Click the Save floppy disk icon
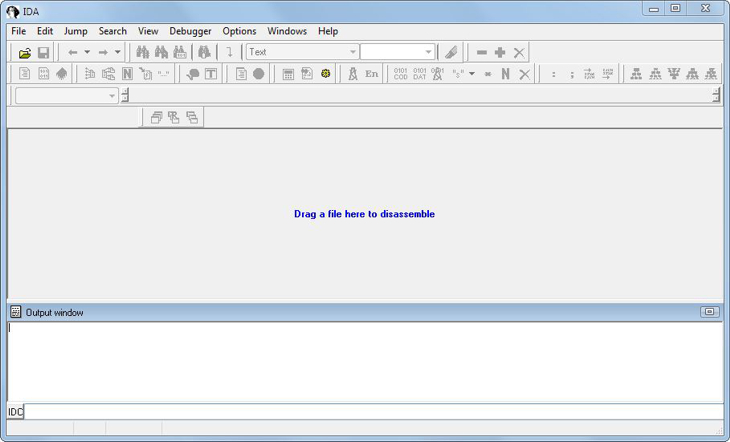Screen dimensions: 730x442 click(43, 52)
